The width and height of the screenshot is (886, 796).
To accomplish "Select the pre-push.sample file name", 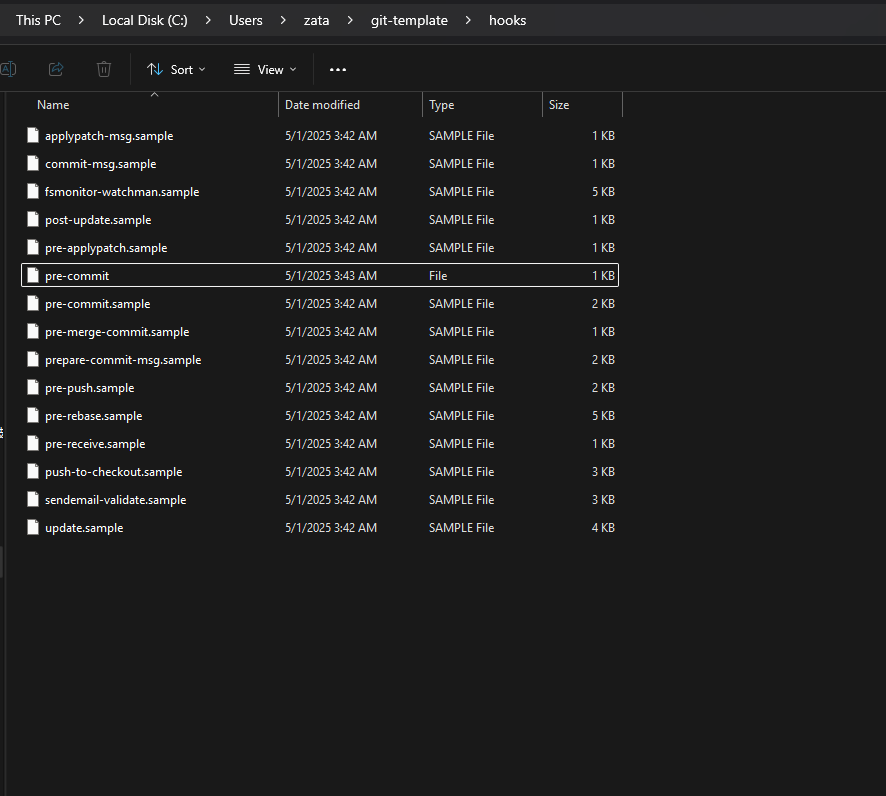I will (x=90, y=388).
